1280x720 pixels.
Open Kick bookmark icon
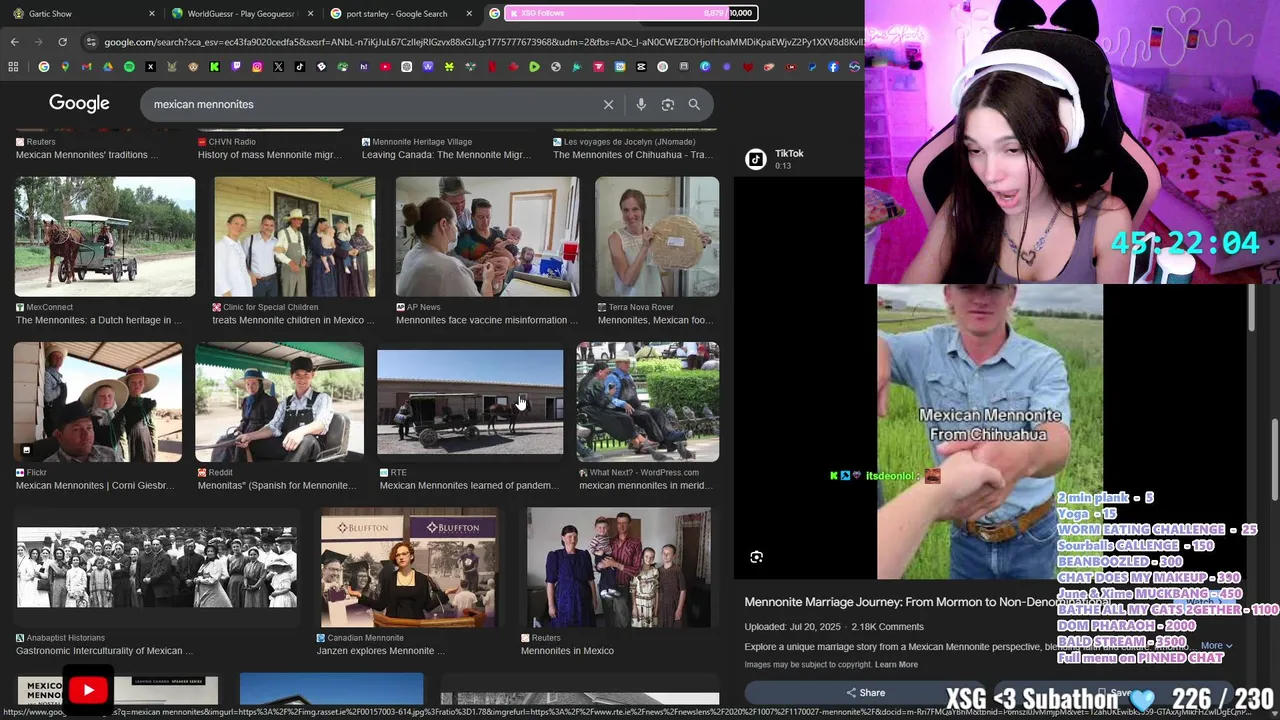(x=214, y=67)
